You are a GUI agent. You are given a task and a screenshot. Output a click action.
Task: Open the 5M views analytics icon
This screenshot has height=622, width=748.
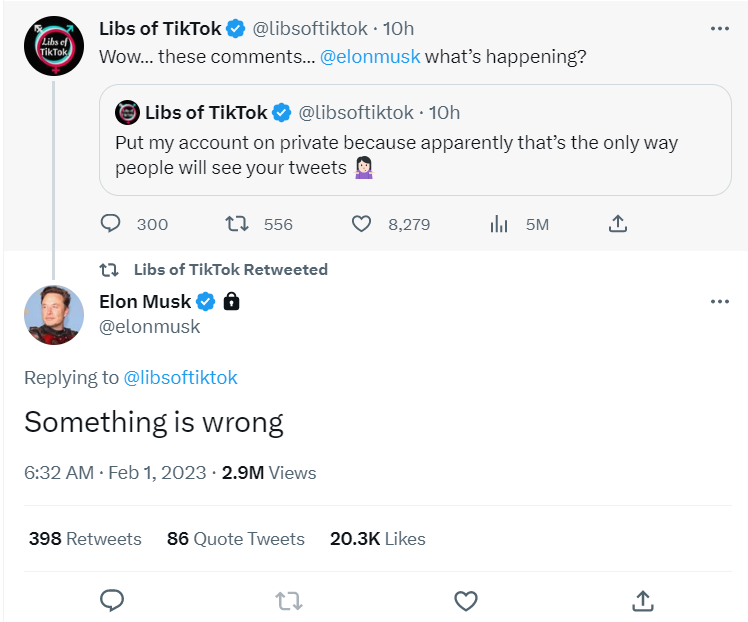500,224
